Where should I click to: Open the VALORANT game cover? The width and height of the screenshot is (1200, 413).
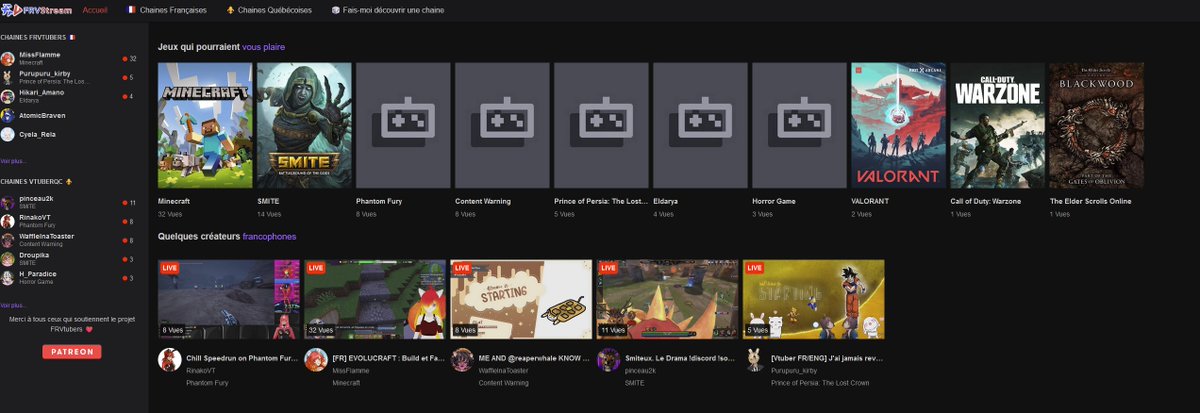point(898,125)
